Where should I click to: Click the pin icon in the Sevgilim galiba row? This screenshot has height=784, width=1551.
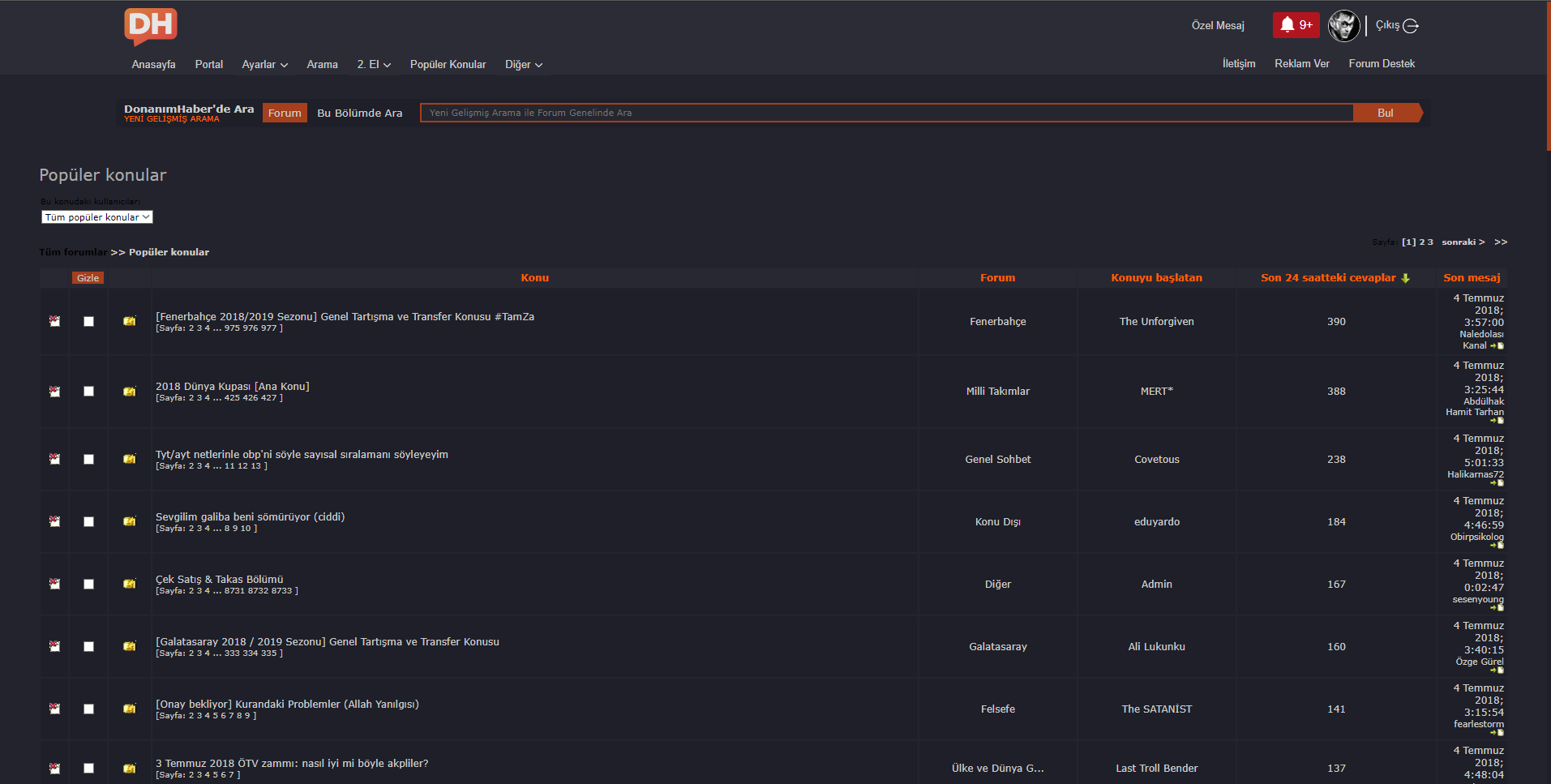pyautogui.click(x=54, y=521)
